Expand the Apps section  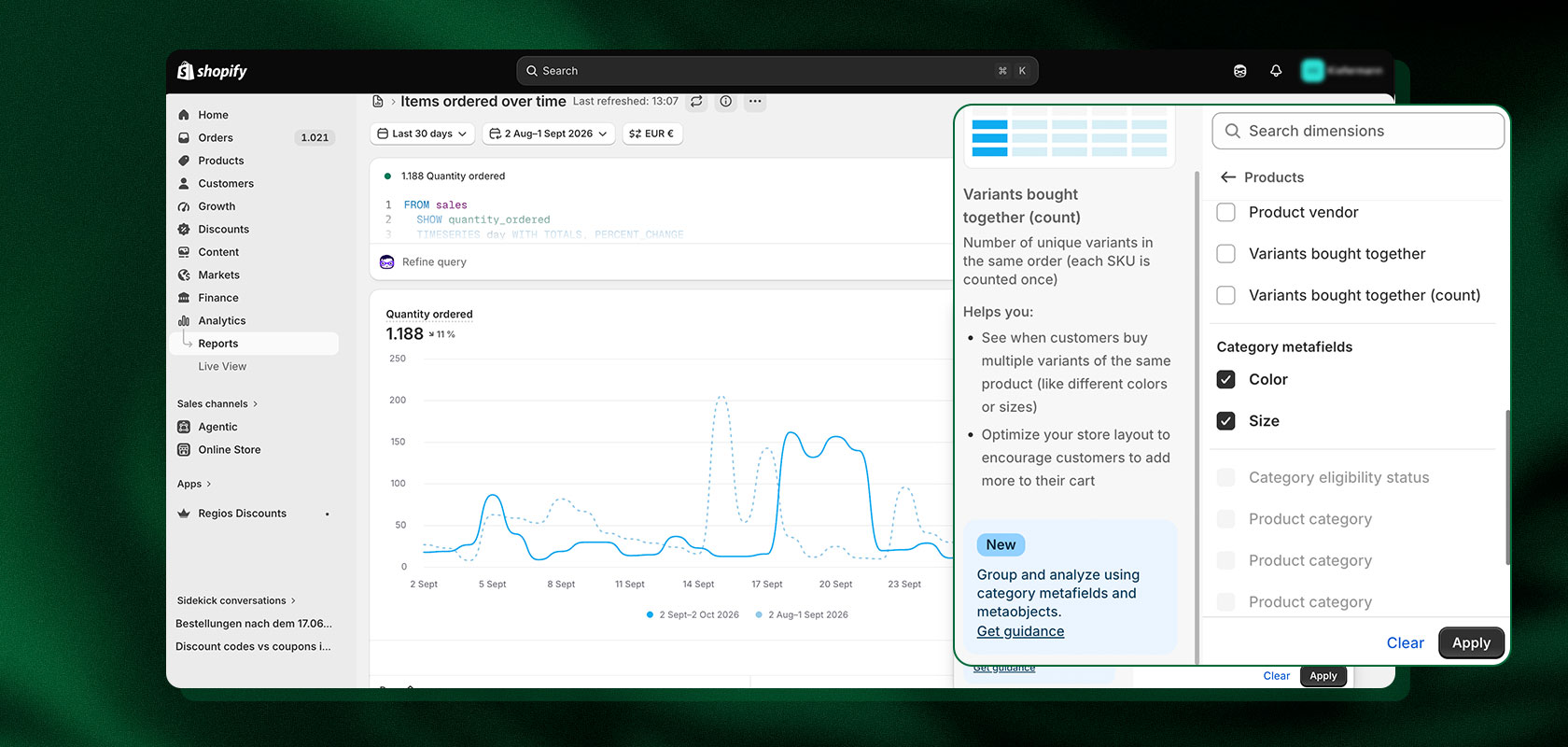pos(194,485)
